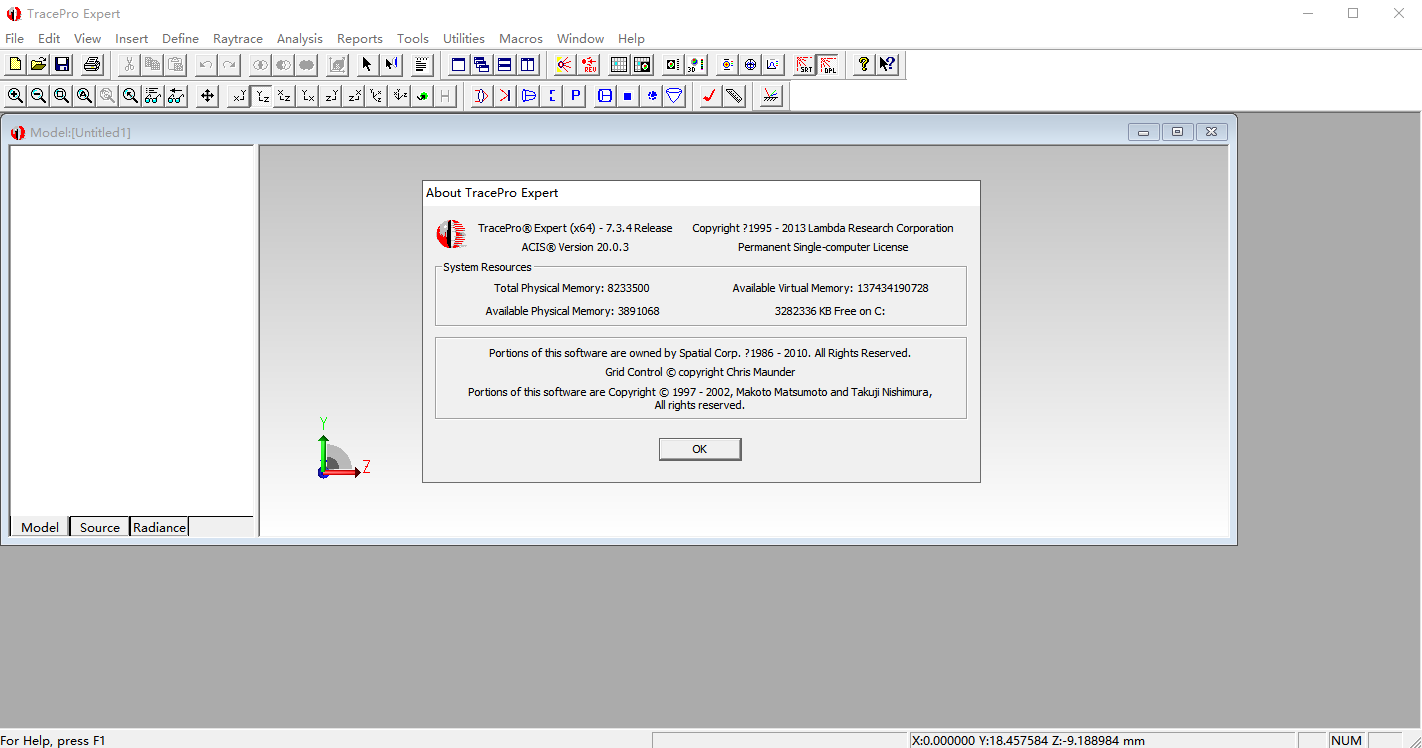Click the red checkmark toolbar icon

709,96
